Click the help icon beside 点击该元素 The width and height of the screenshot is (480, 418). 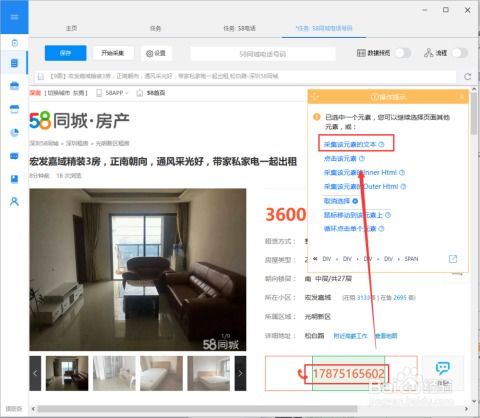[x=362, y=158]
